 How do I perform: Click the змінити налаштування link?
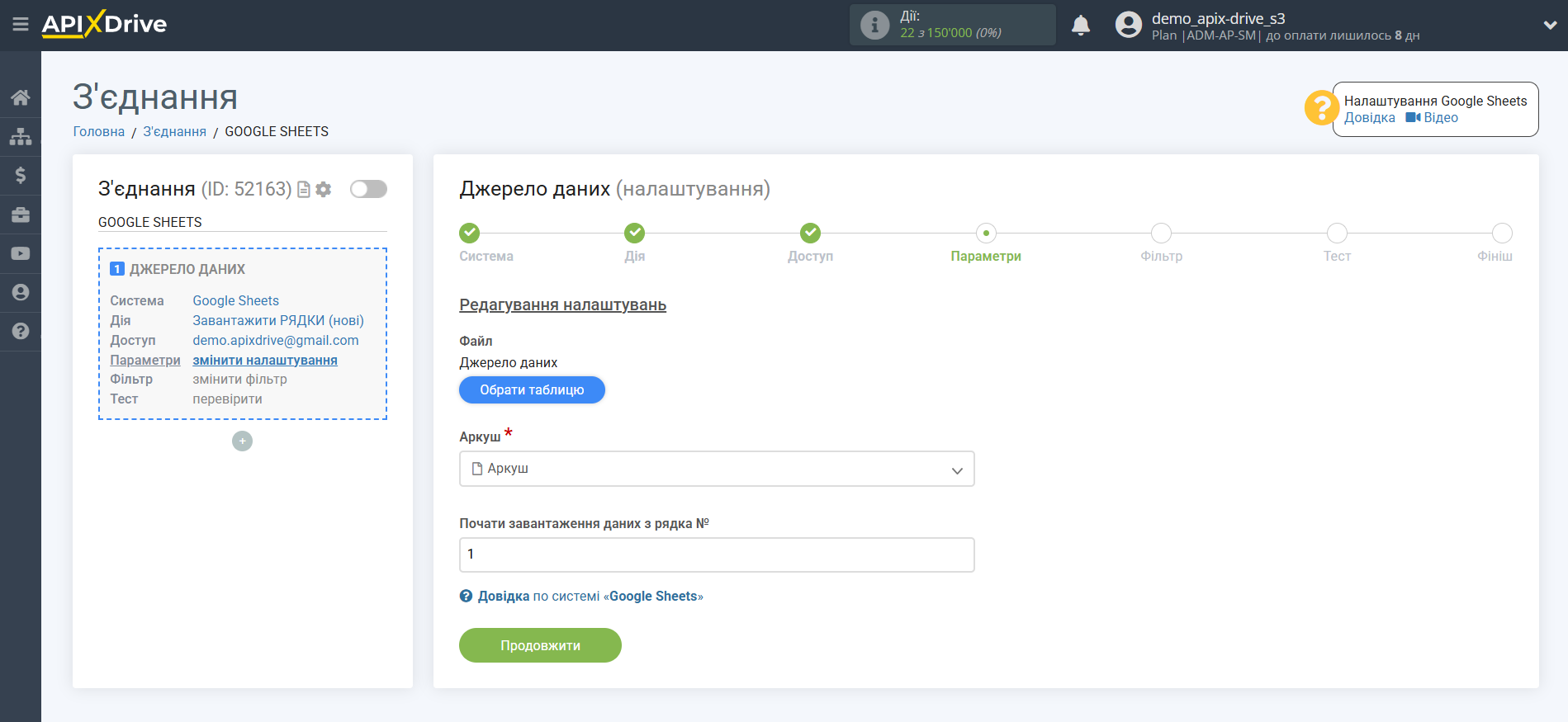point(265,360)
